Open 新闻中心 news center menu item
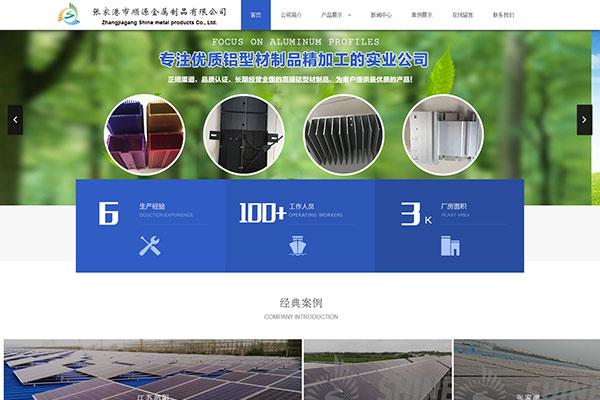Image resolution: width=600 pixels, height=400 pixels. [381, 15]
